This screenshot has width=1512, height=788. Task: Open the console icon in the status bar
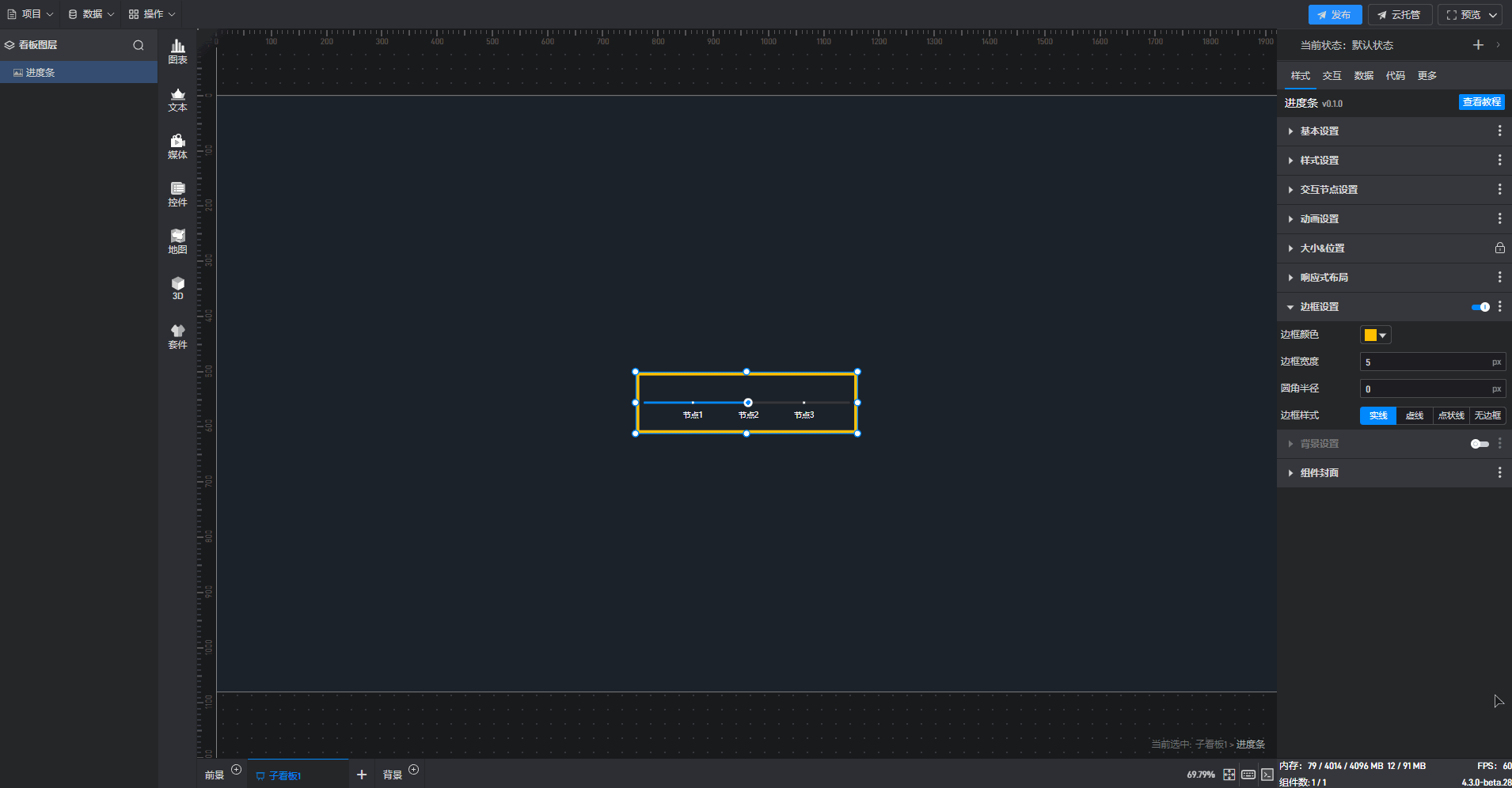pyautogui.click(x=1267, y=775)
